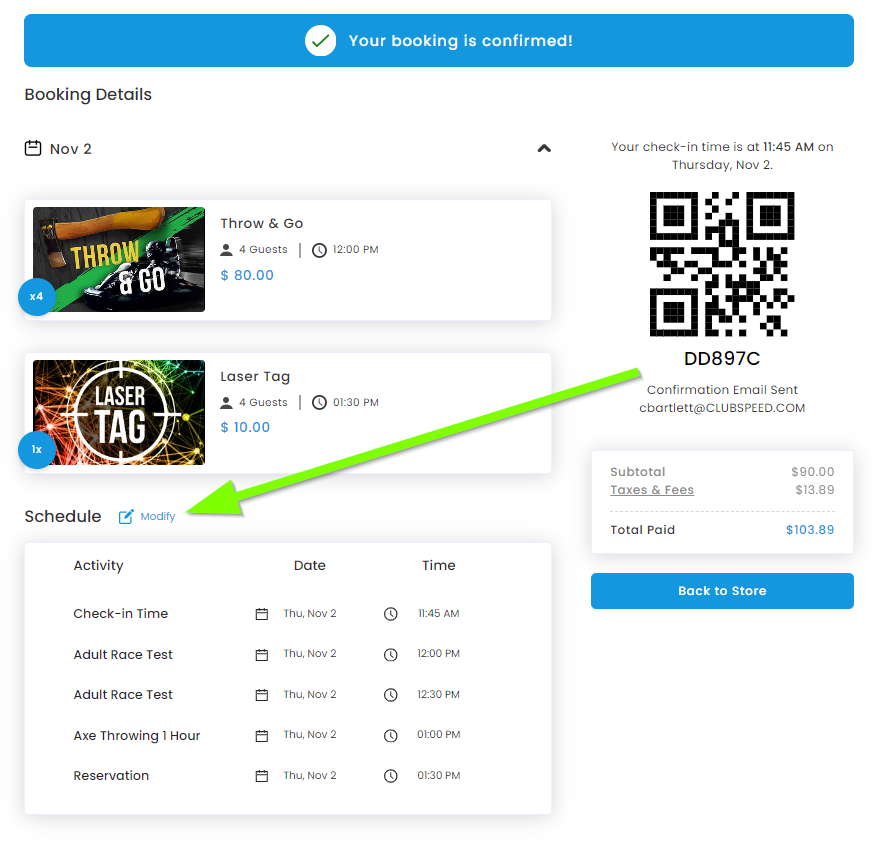
Task: Click the clock icon beside 12:00 PM in schedule
Action: coord(391,655)
